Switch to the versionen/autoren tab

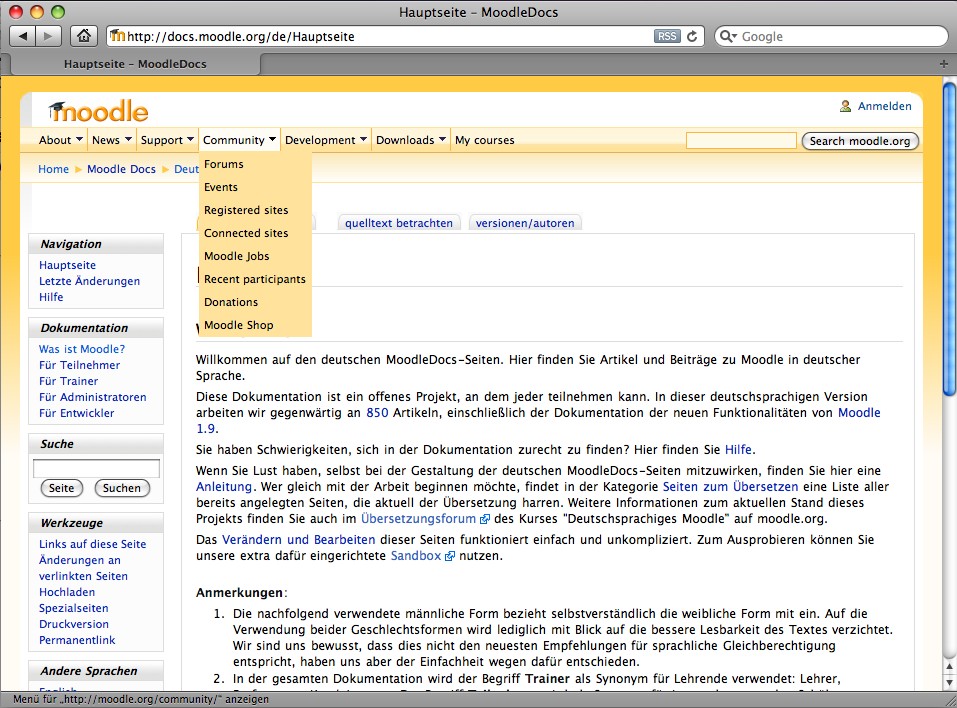pyautogui.click(x=525, y=223)
